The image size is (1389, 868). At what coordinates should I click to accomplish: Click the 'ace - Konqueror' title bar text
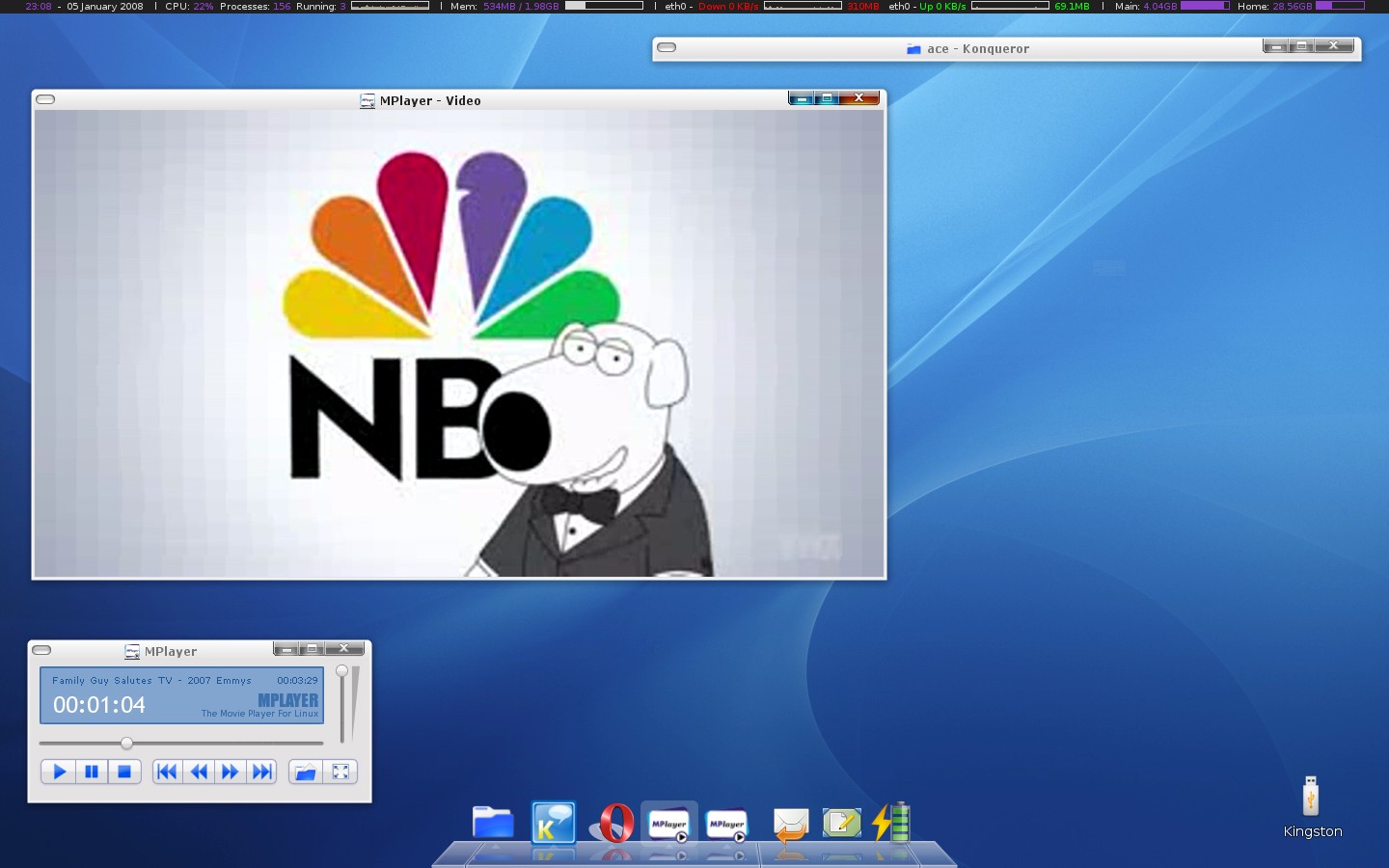978,49
